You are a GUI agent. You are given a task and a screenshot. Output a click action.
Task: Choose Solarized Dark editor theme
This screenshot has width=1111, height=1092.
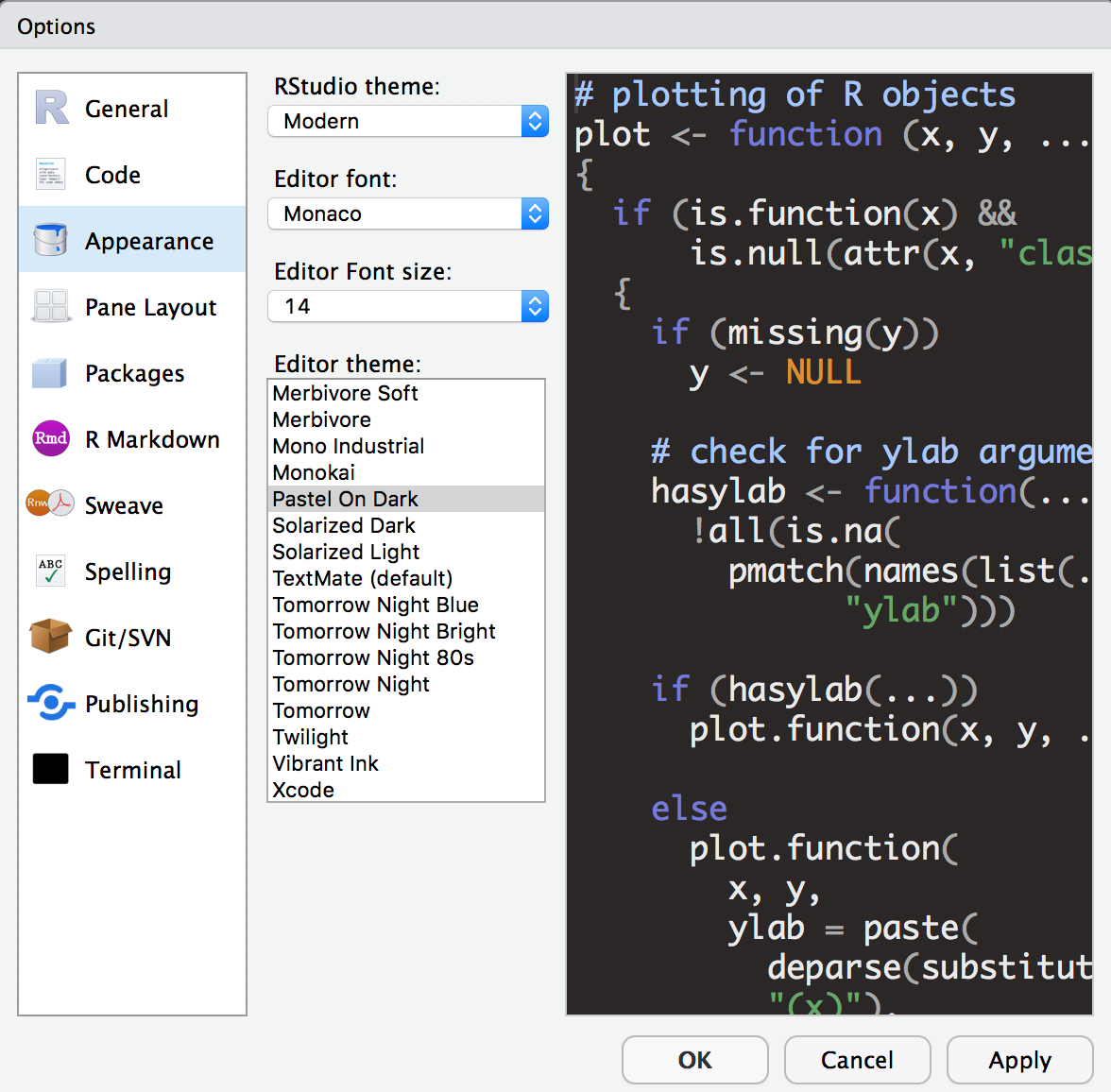click(344, 525)
